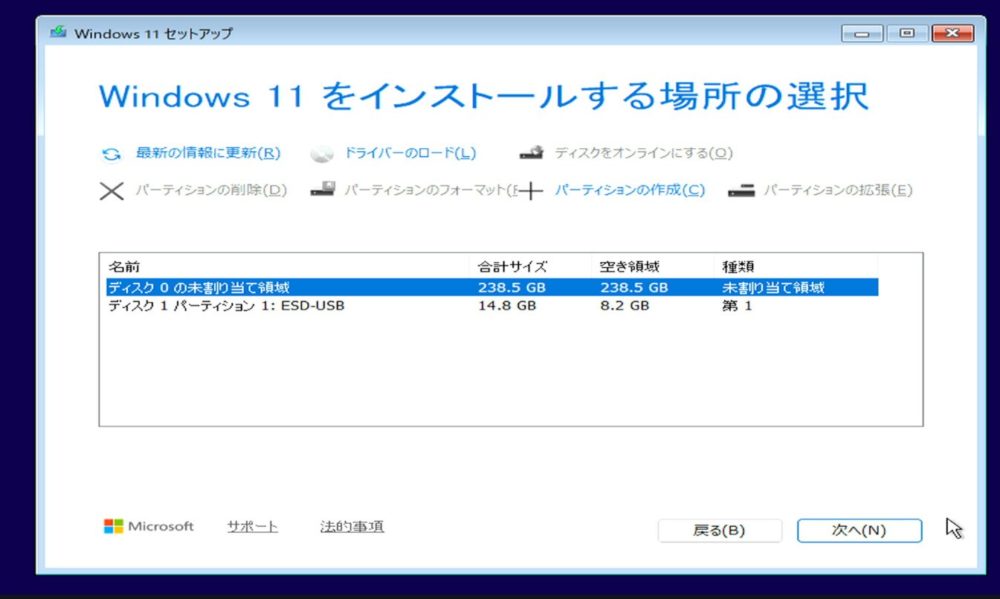Click the format partition drive icon

323,189
